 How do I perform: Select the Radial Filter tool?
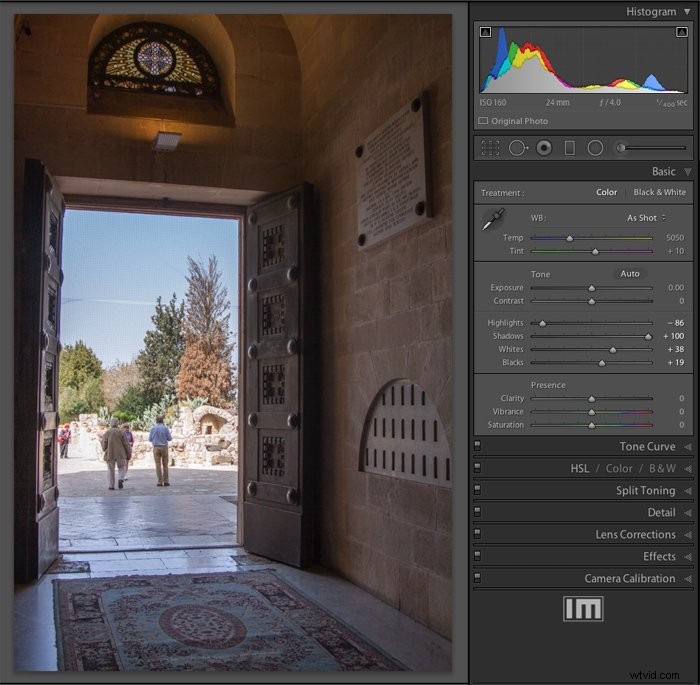tap(595, 148)
